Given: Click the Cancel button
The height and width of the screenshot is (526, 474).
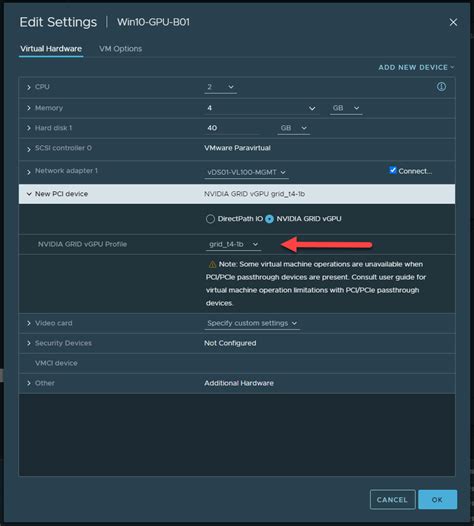Looking at the screenshot, I should (392, 499).
